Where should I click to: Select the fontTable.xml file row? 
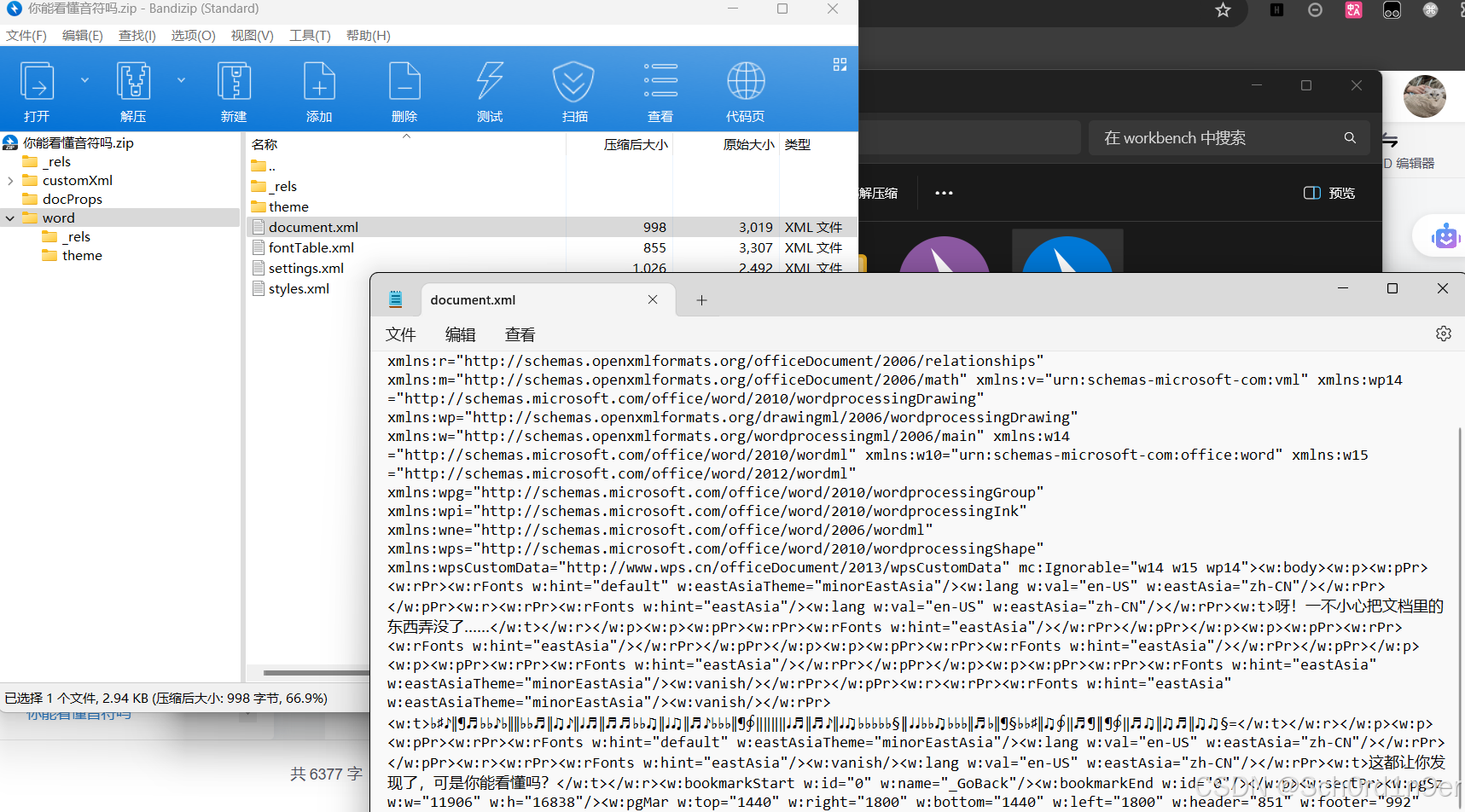pyautogui.click(x=552, y=247)
